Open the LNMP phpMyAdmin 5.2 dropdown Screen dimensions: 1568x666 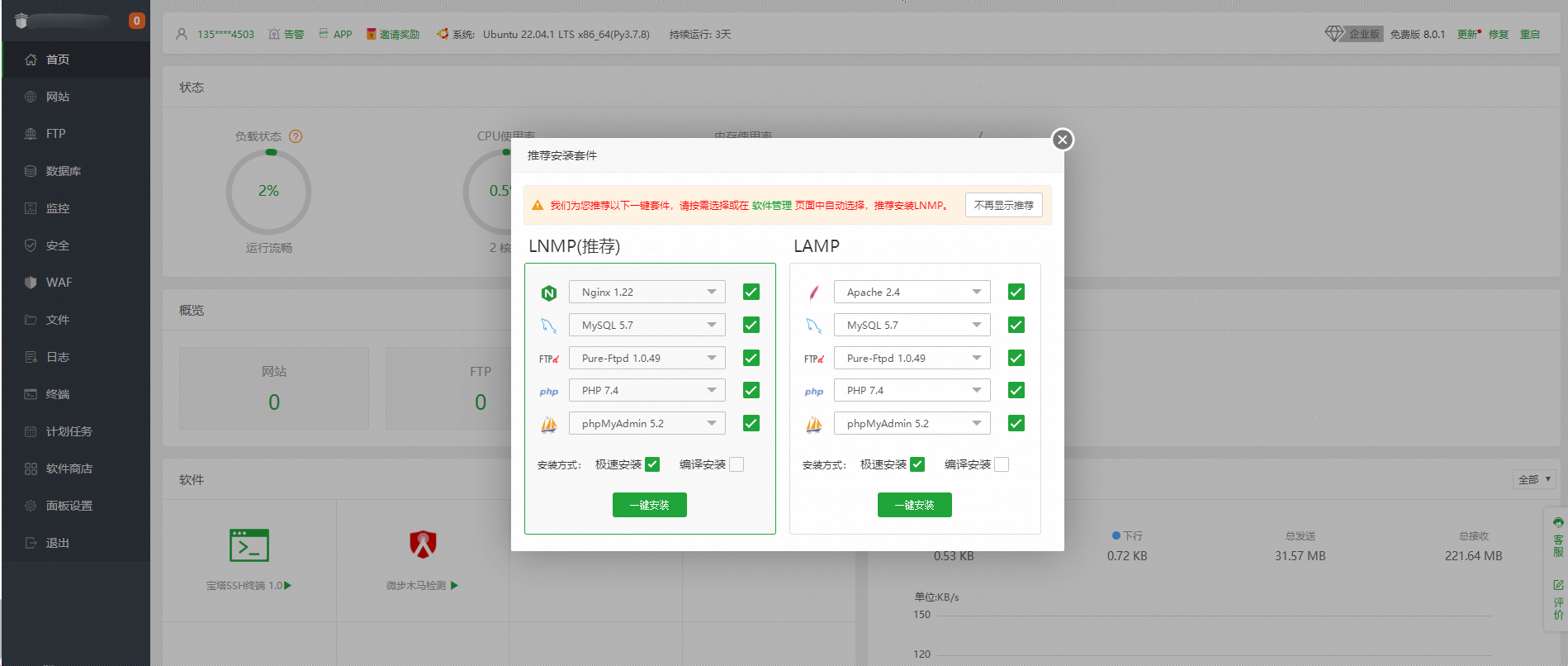(x=647, y=423)
